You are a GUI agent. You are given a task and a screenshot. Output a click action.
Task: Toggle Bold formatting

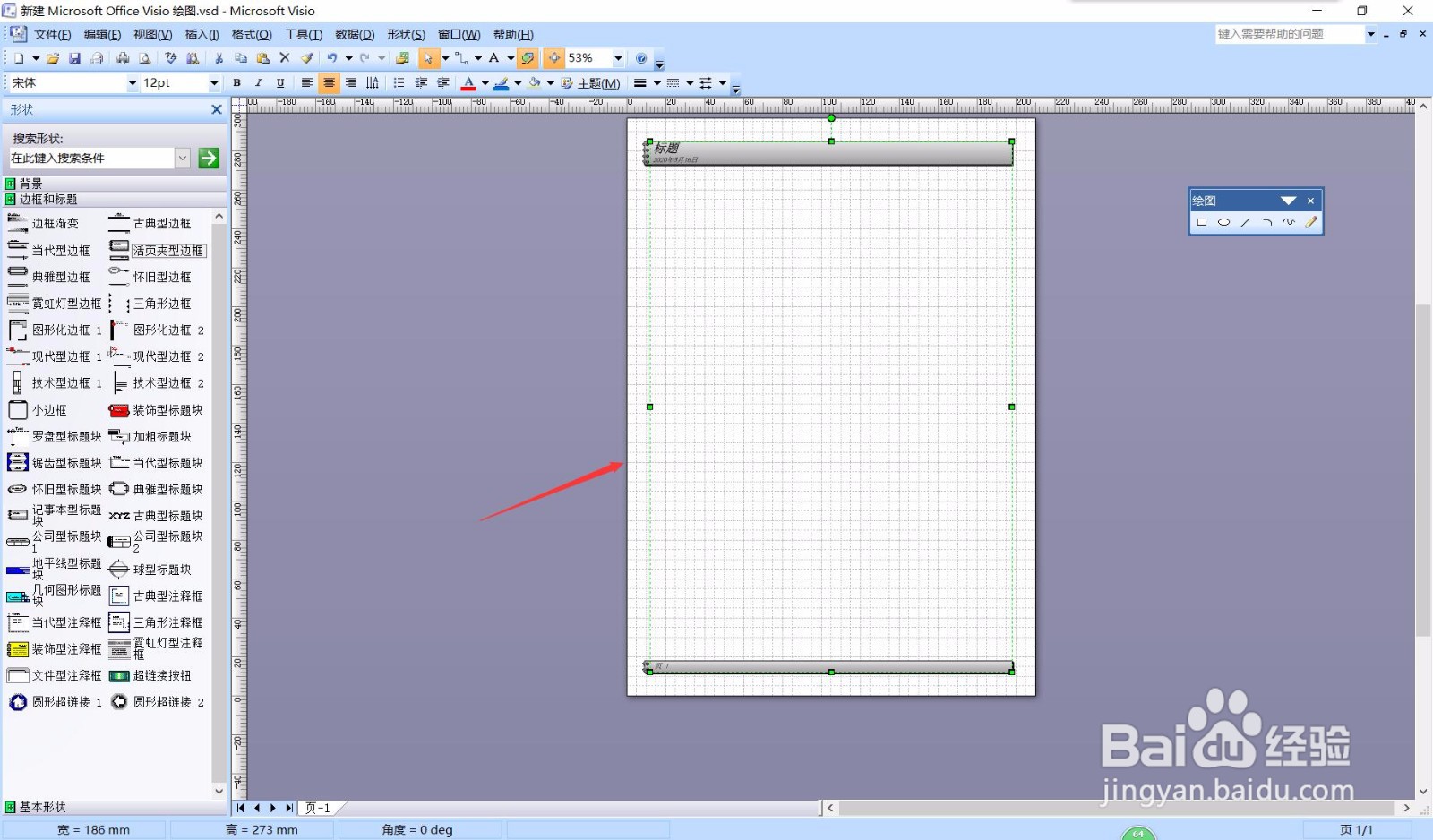(237, 83)
